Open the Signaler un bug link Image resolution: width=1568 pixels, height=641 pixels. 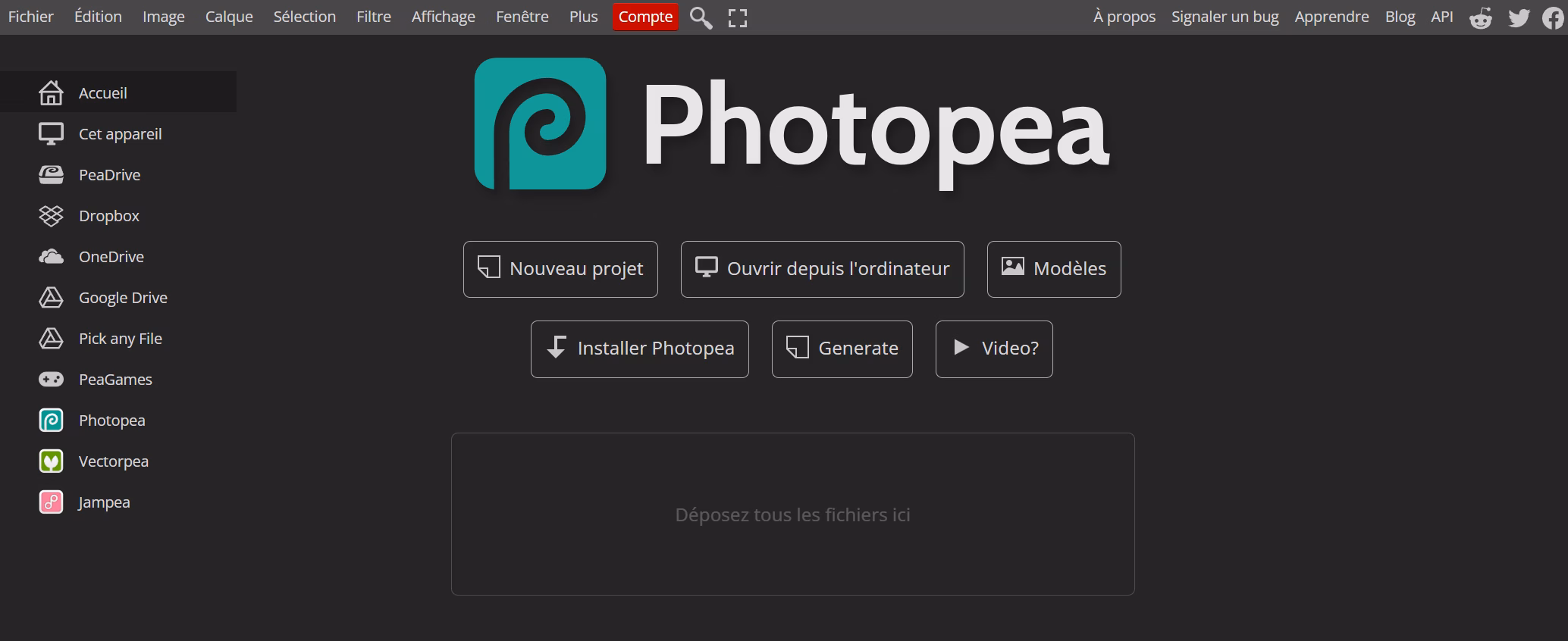pyautogui.click(x=1225, y=17)
